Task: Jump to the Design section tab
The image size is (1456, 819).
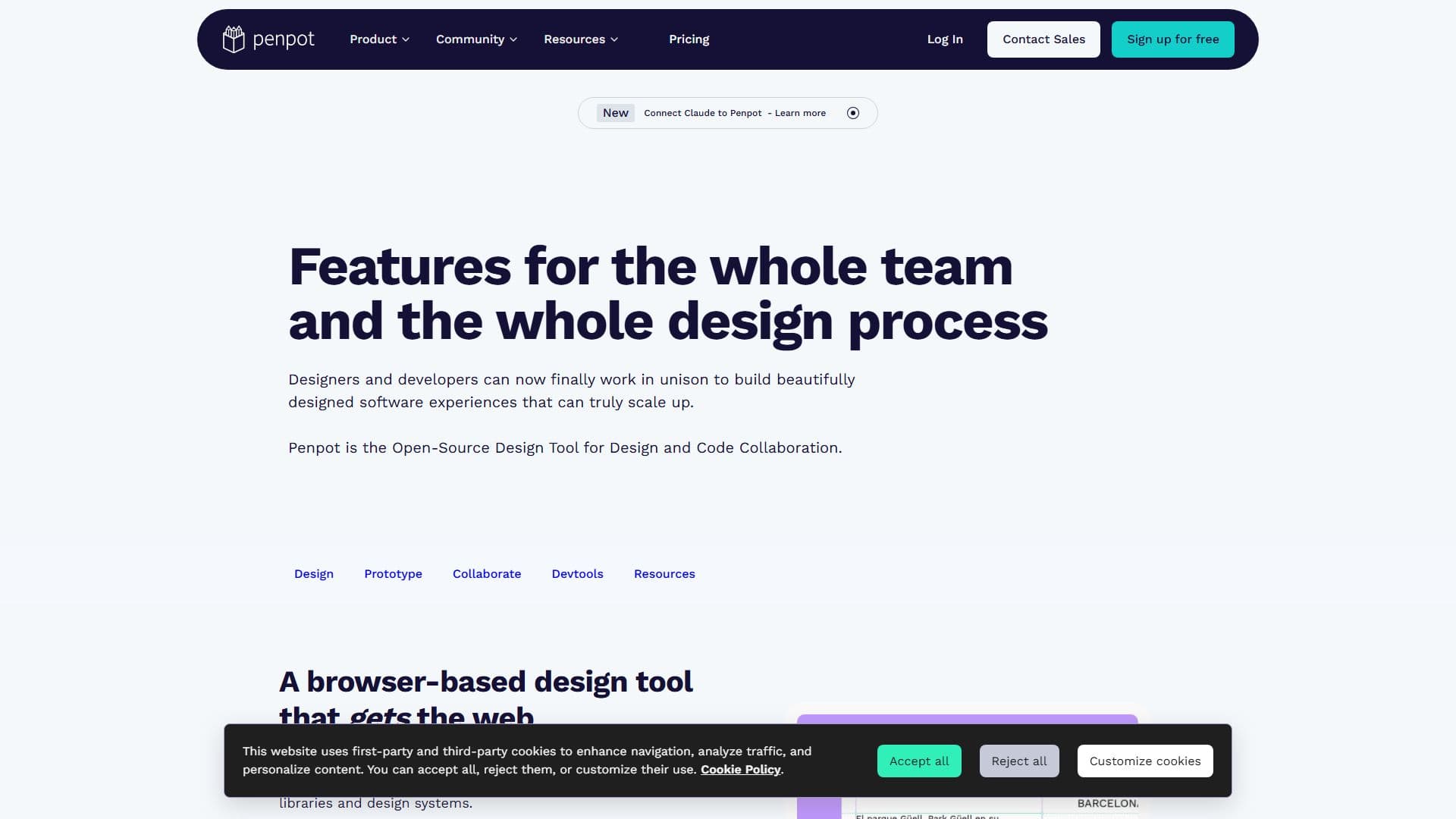Action: tap(314, 574)
